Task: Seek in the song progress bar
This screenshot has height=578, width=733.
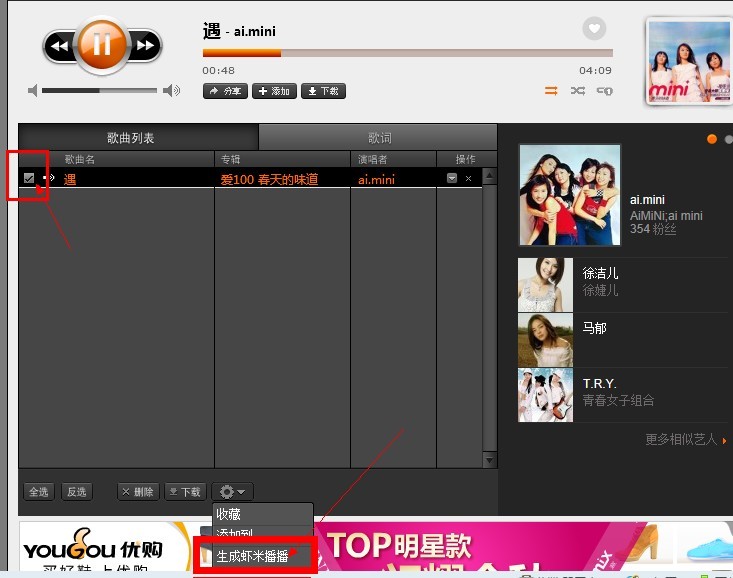Action: click(408, 53)
